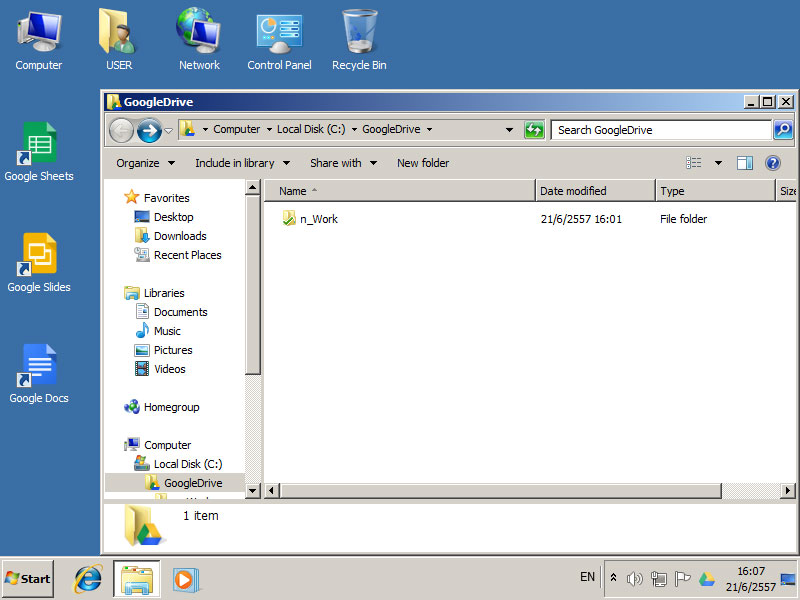
Task: Focus the Search GoogleDrive field
Action: 662,130
